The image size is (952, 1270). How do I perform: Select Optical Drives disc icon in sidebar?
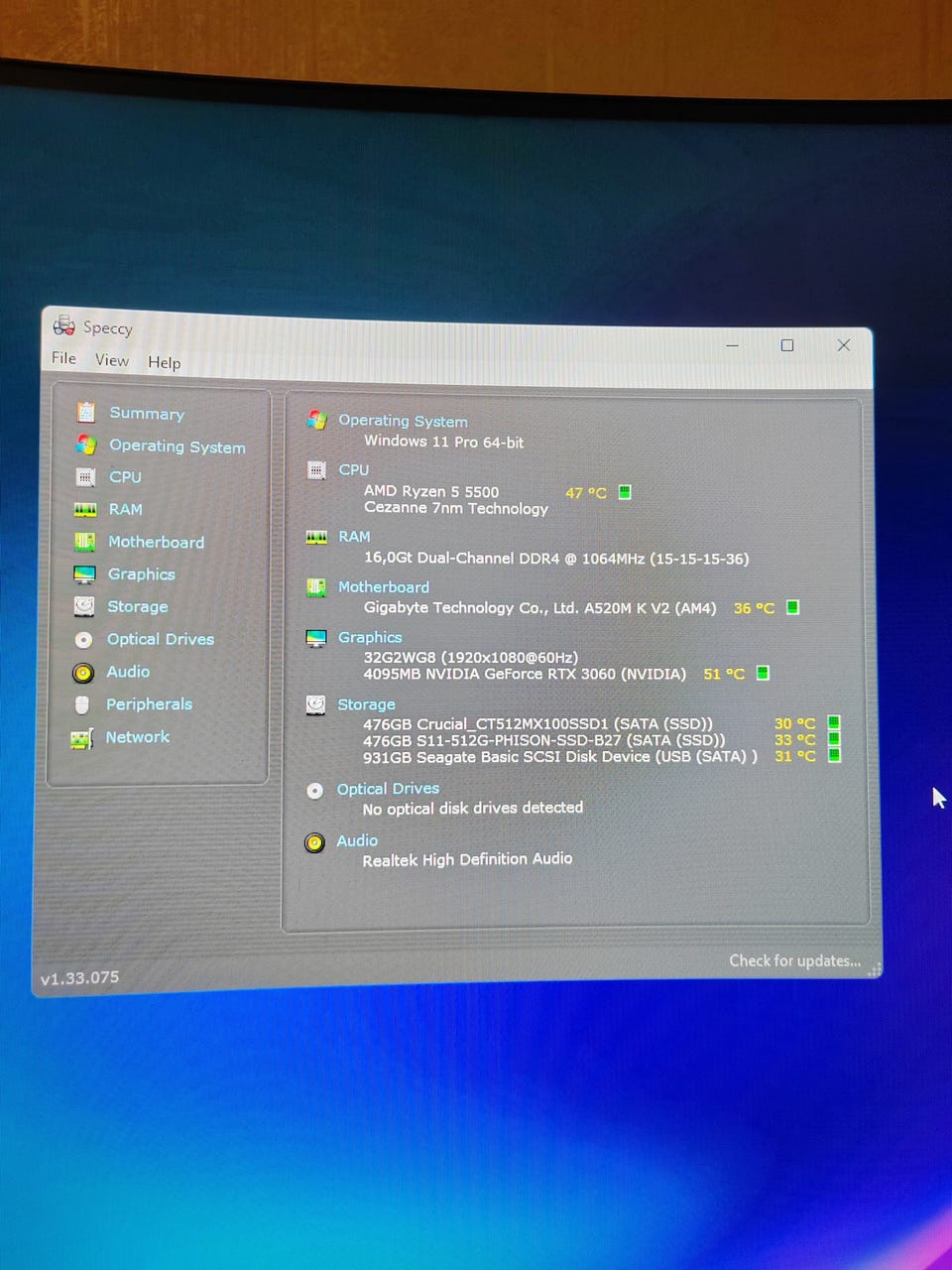coord(84,639)
